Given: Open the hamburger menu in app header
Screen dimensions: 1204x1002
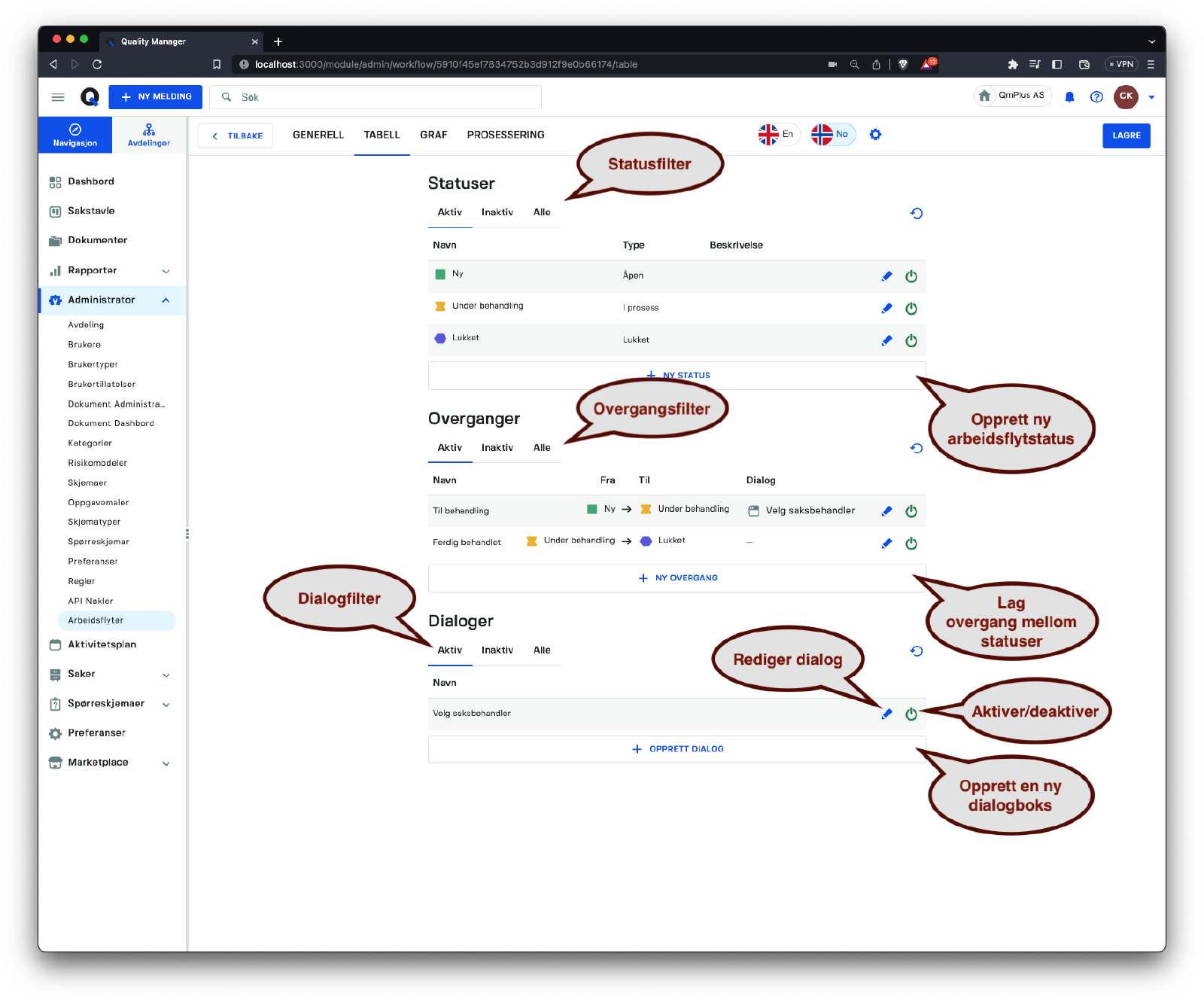Looking at the screenshot, I should click(58, 97).
